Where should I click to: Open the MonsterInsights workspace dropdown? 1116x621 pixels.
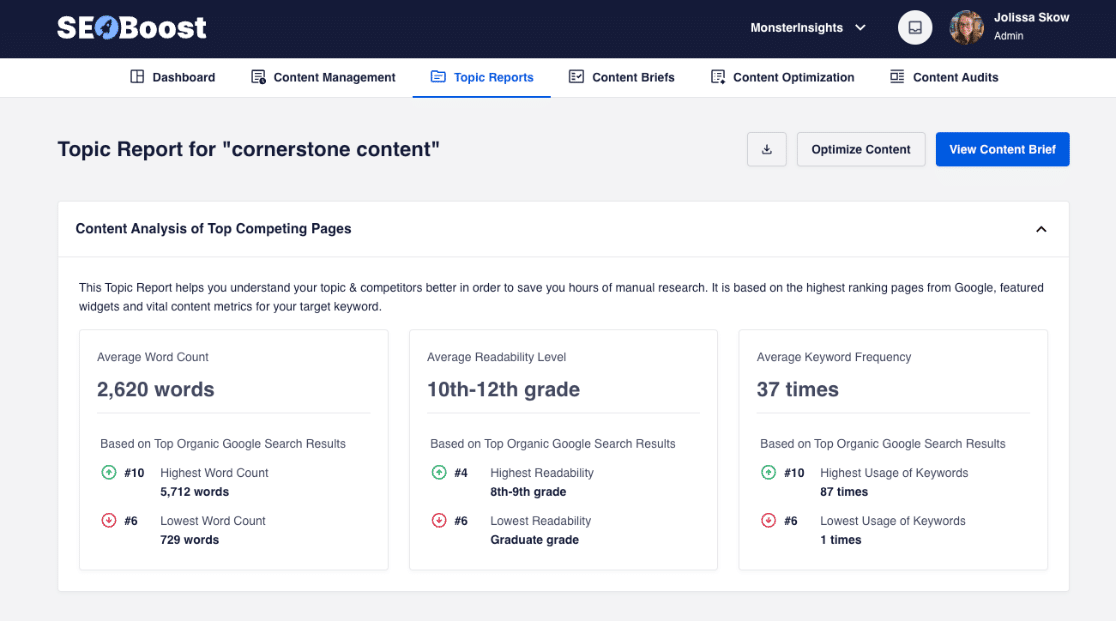pyautogui.click(x=808, y=27)
